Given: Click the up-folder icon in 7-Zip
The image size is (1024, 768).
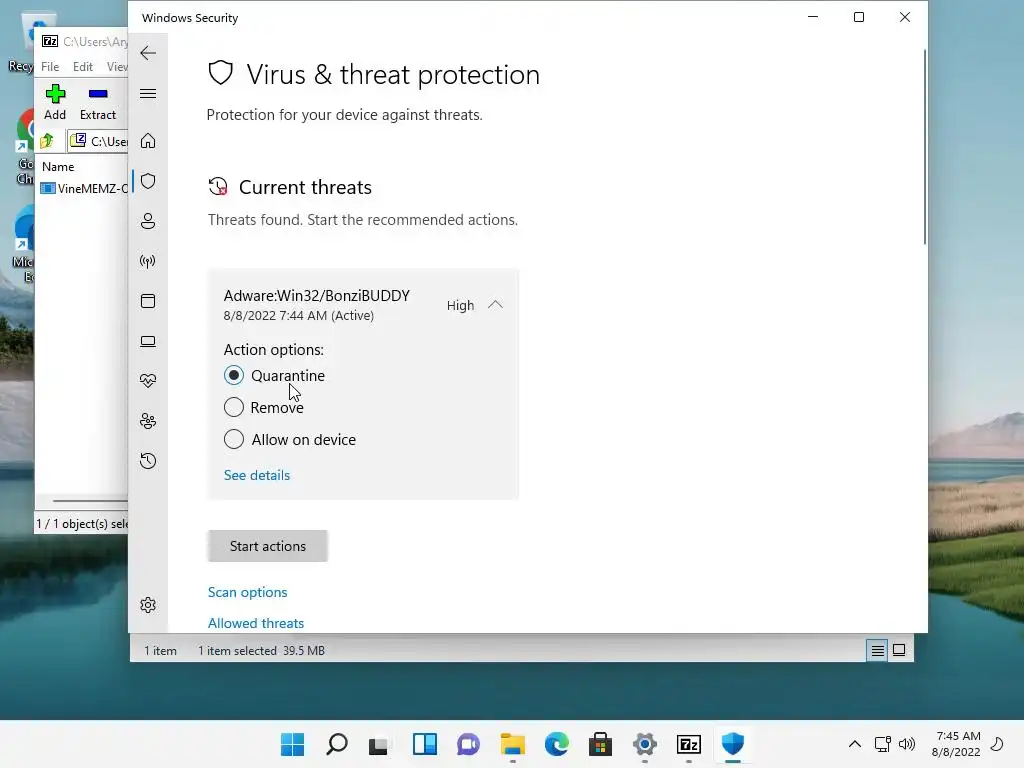Looking at the screenshot, I should pos(47,141).
